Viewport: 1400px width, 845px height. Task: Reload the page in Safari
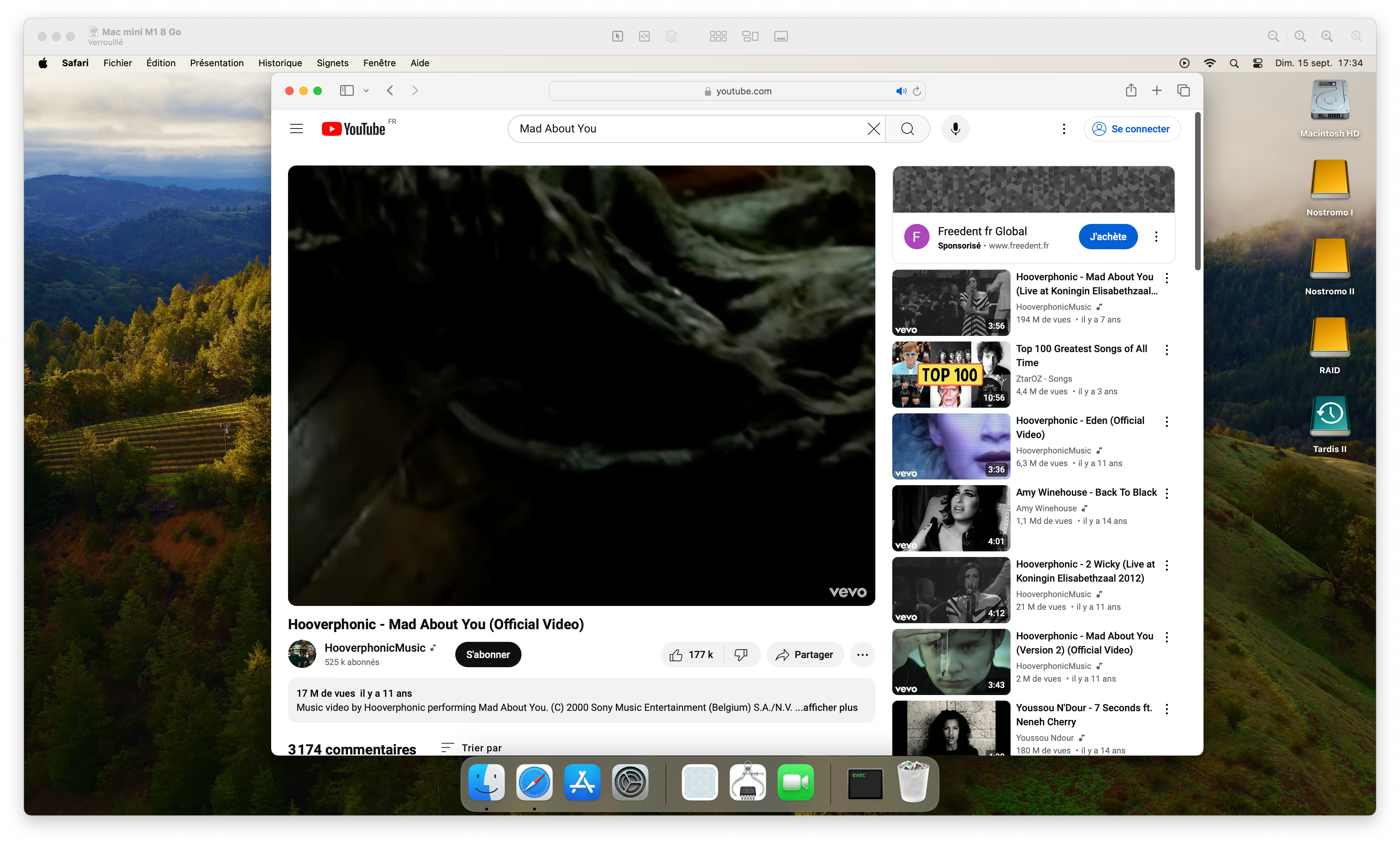click(917, 91)
